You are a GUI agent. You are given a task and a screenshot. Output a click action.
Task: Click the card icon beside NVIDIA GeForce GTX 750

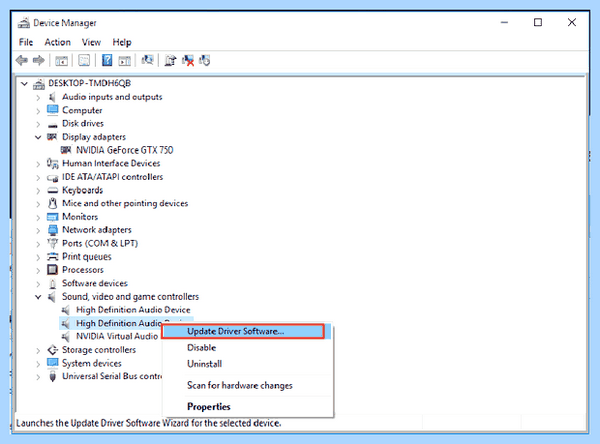click(66, 150)
